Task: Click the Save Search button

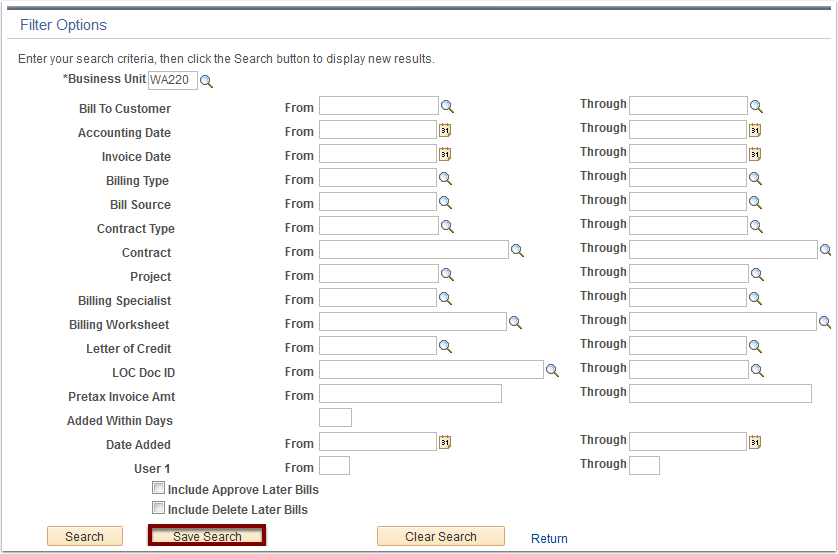Action: click(x=207, y=536)
